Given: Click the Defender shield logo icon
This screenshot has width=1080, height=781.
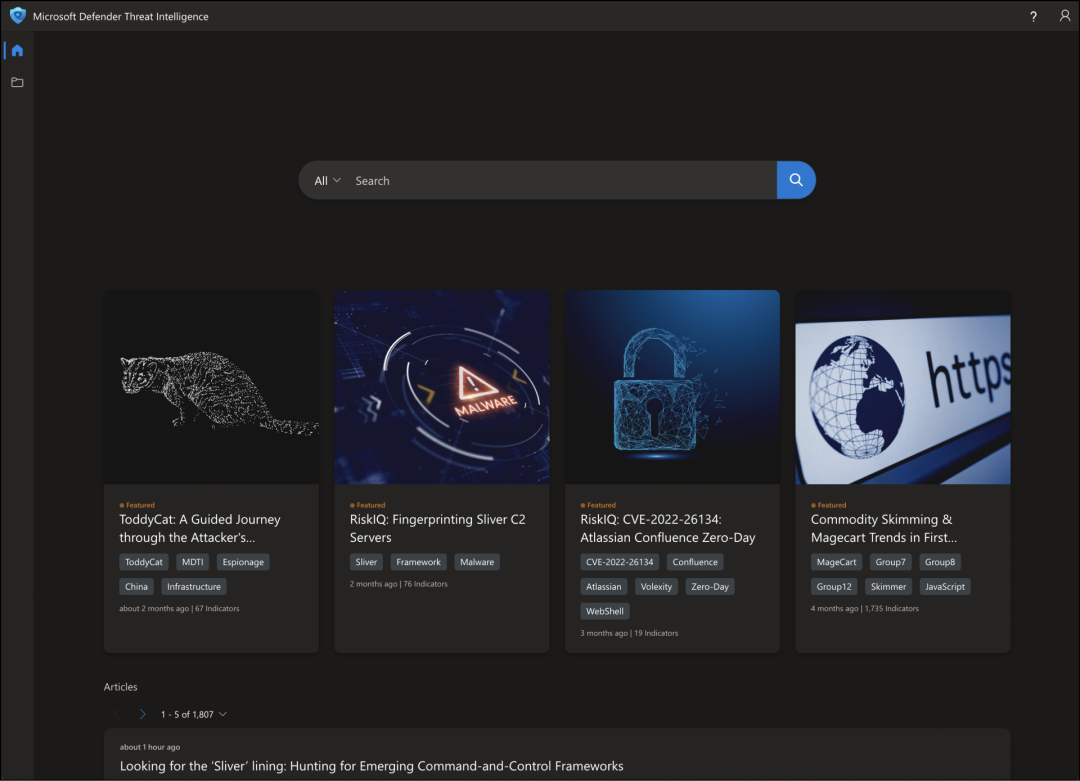Looking at the screenshot, I should point(18,16).
